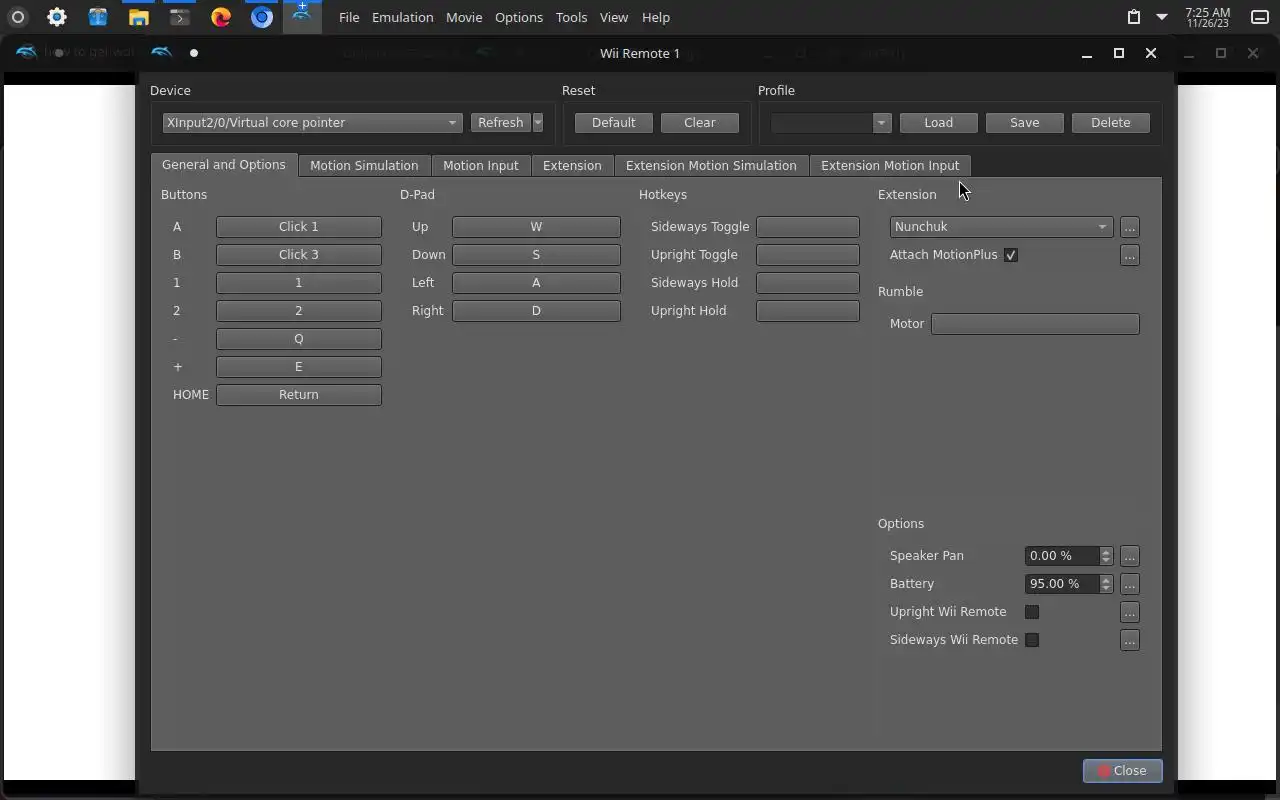Viewport: 1280px width, 800px height.
Task: Expand the system tray hidden icons arrow
Action: point(1162,17)
